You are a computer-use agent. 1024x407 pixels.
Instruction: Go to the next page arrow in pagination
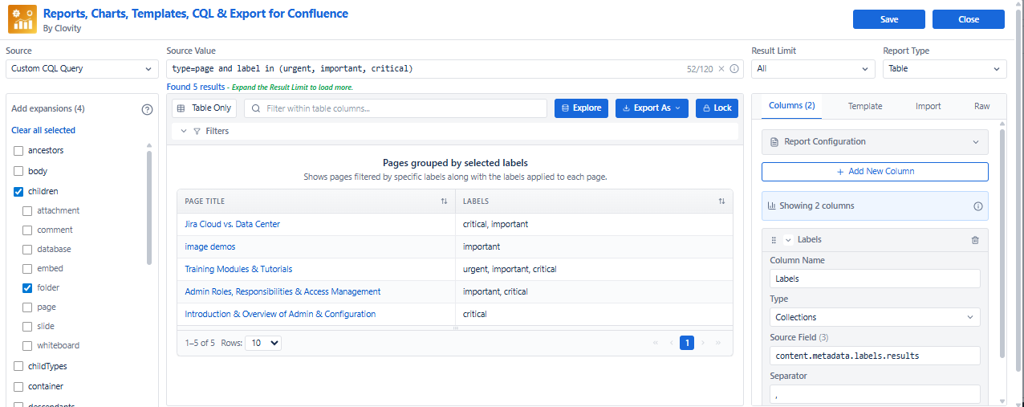[703, 343]
